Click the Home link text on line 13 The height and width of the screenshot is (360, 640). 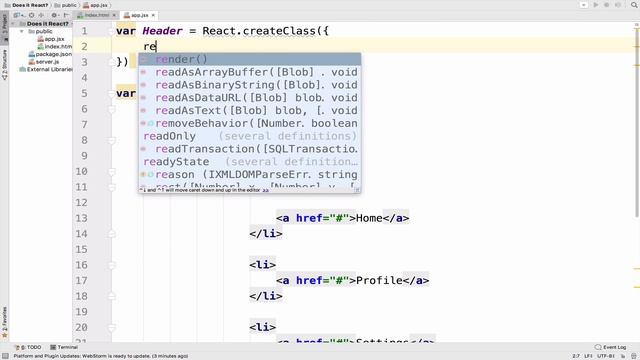369,218
